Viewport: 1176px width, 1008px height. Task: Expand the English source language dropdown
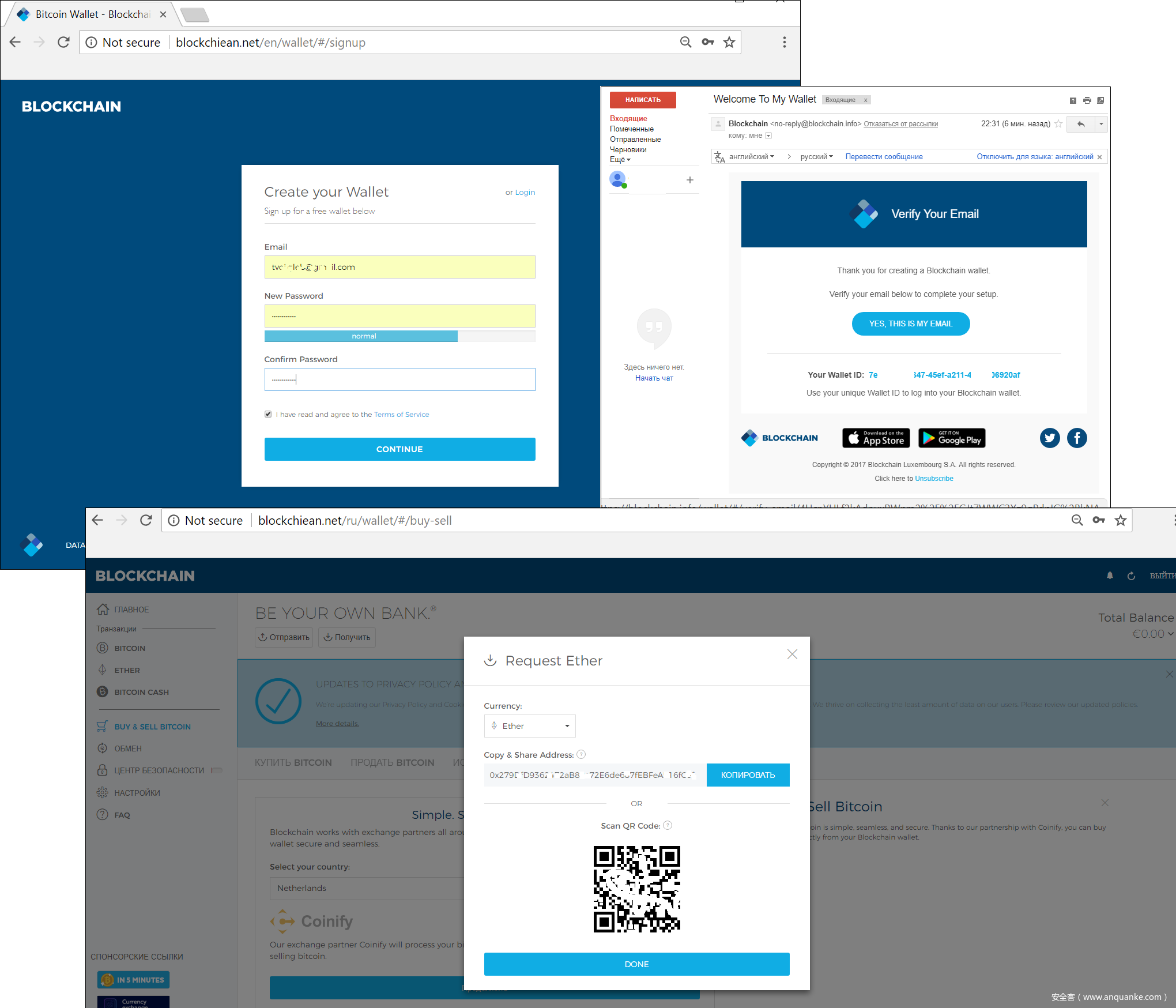click(x=752, y=156)
